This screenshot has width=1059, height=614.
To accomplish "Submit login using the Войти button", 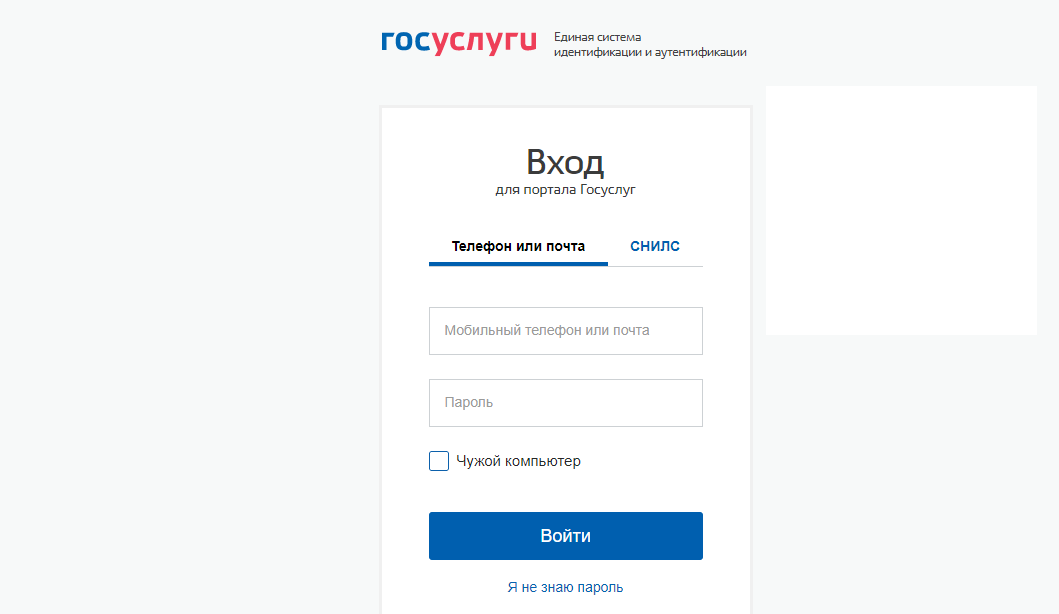I will [565, 535].
